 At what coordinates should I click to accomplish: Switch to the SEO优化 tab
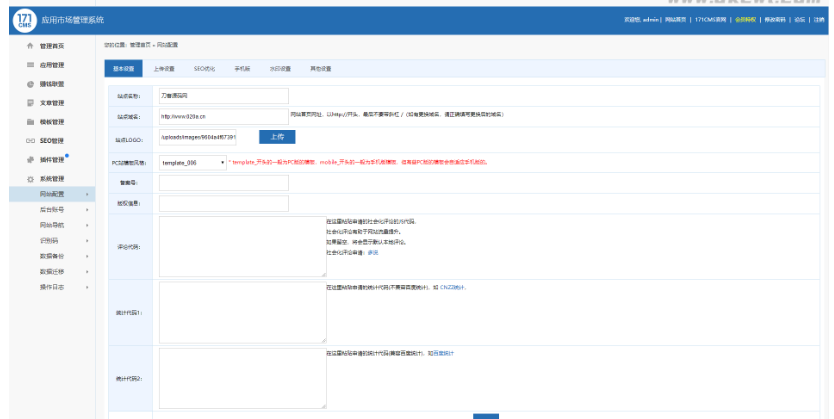click(204, 69)
